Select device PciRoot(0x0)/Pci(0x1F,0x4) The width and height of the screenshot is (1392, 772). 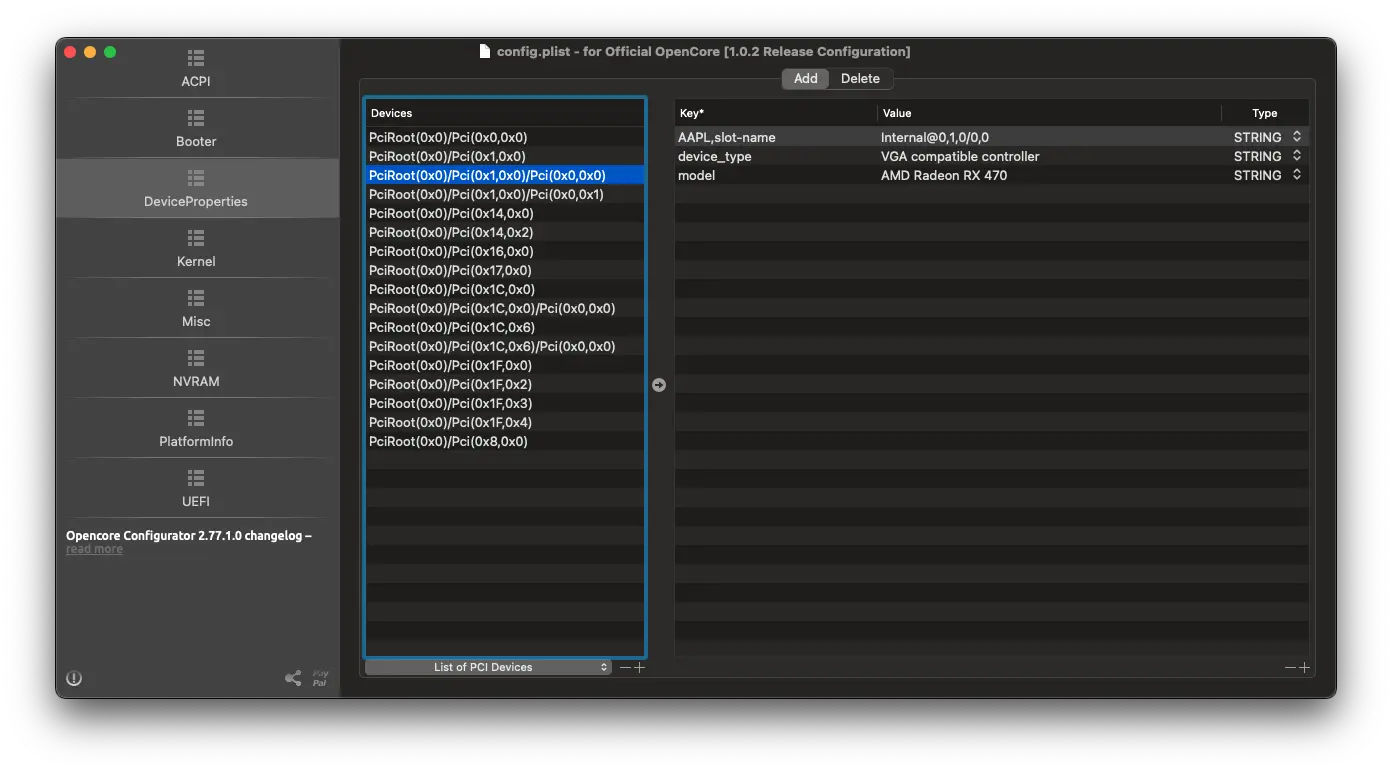pos(505,422)
